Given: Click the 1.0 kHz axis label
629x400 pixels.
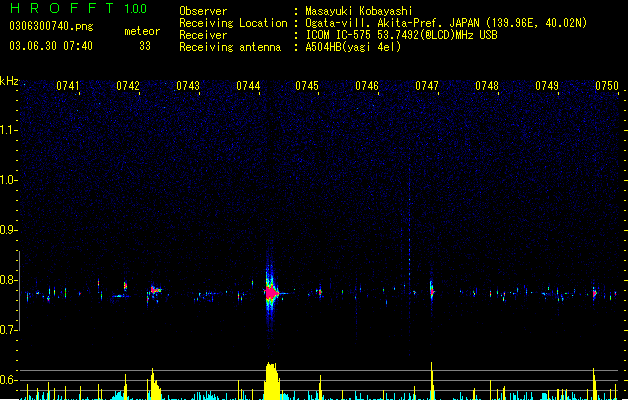Looking at the screenshot, I should (x=8, y=180).
